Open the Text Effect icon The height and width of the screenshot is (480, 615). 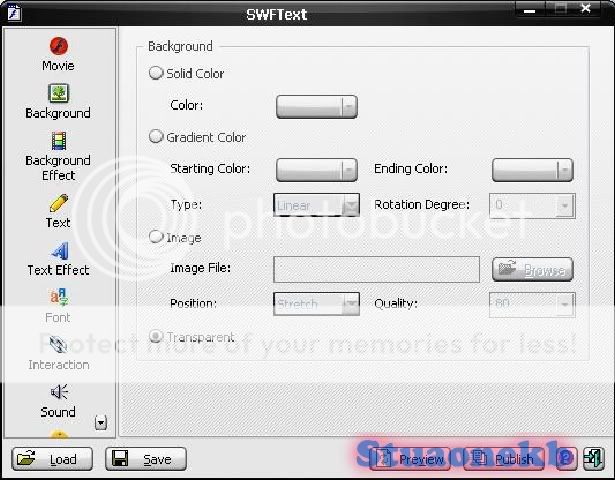click(x=60, y=251)
